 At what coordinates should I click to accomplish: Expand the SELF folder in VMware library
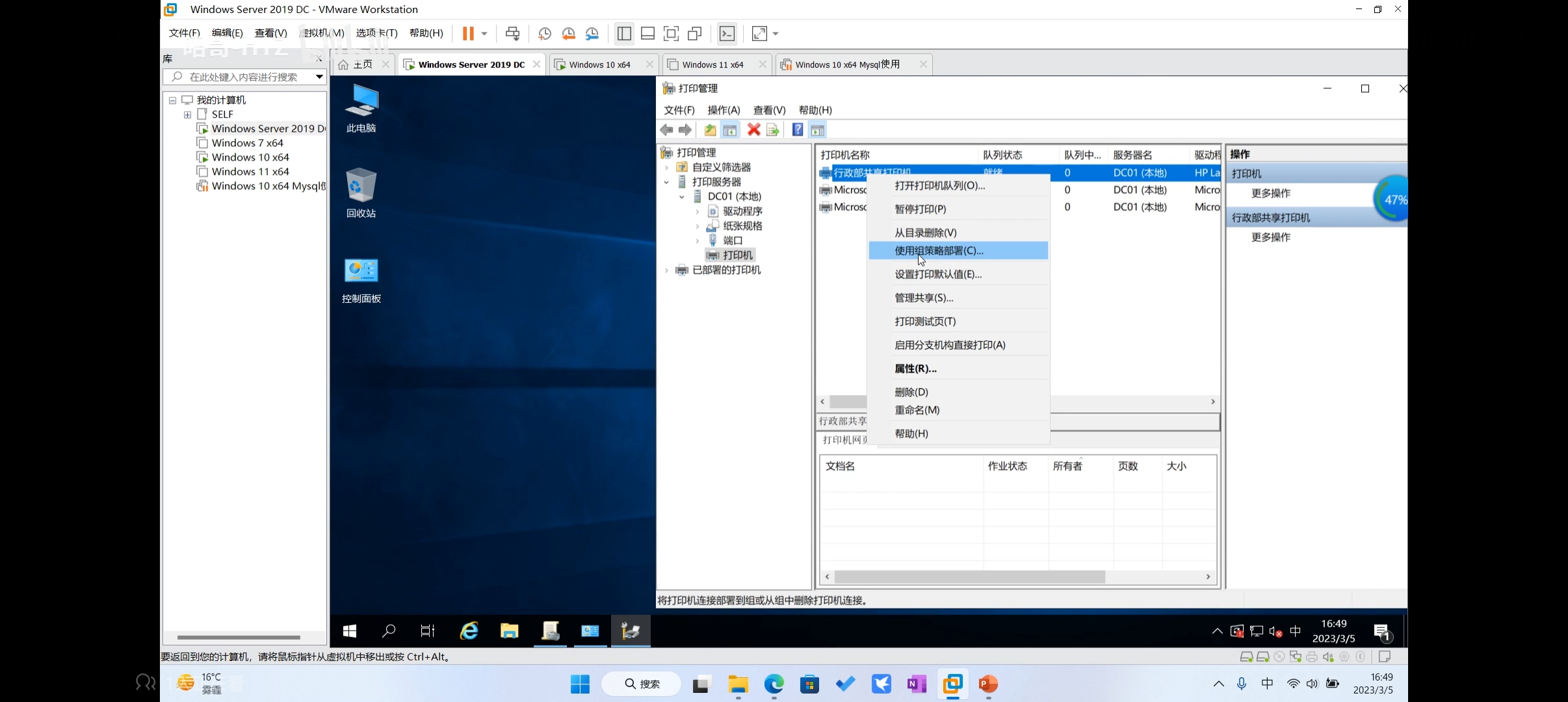[187, 114]
